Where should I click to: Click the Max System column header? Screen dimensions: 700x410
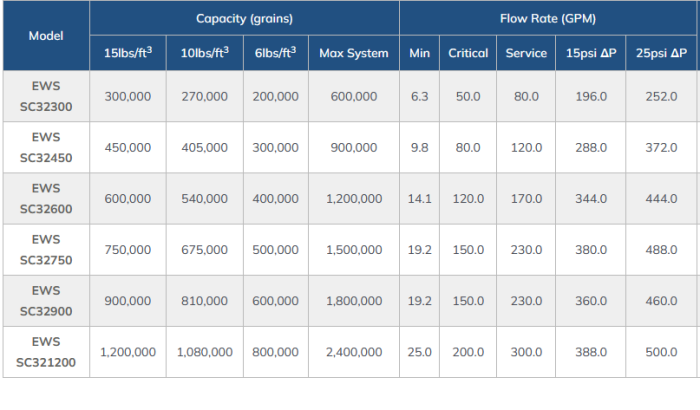point(354,53)
